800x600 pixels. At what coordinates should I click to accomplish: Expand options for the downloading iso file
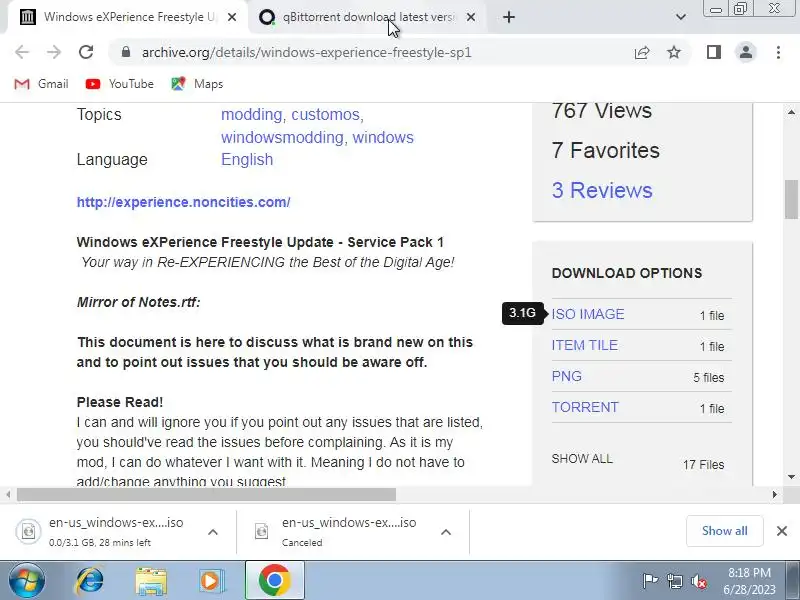[213, 532]
